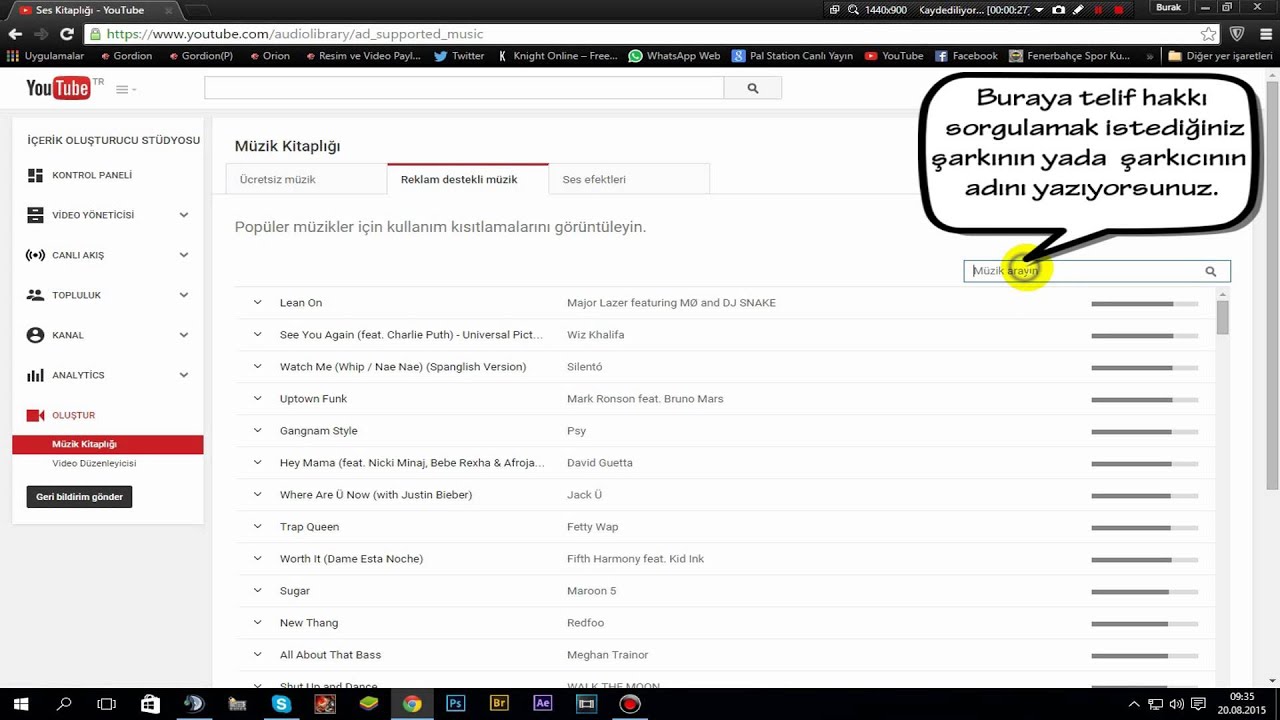Screen dimensions: 1280x720
Task: Click the Maroon 5 artist name
Action: click(x=592, y=591)
